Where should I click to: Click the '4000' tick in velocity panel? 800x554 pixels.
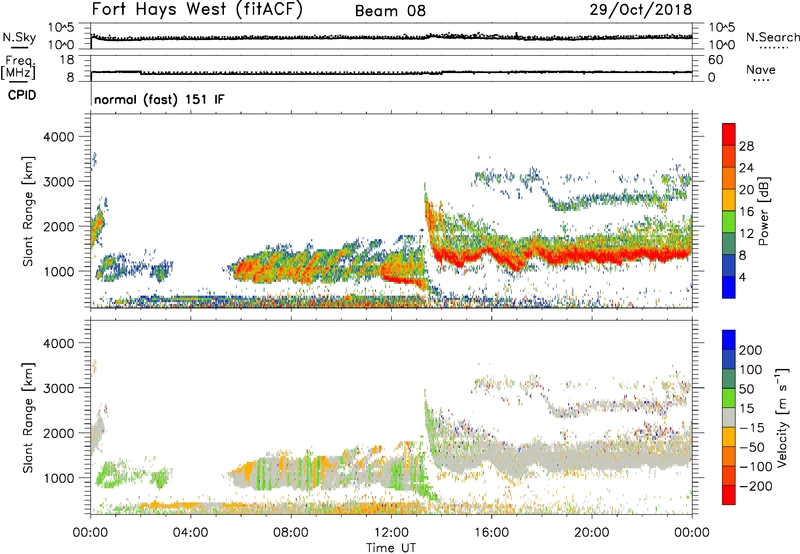click(x=59, y=343)
